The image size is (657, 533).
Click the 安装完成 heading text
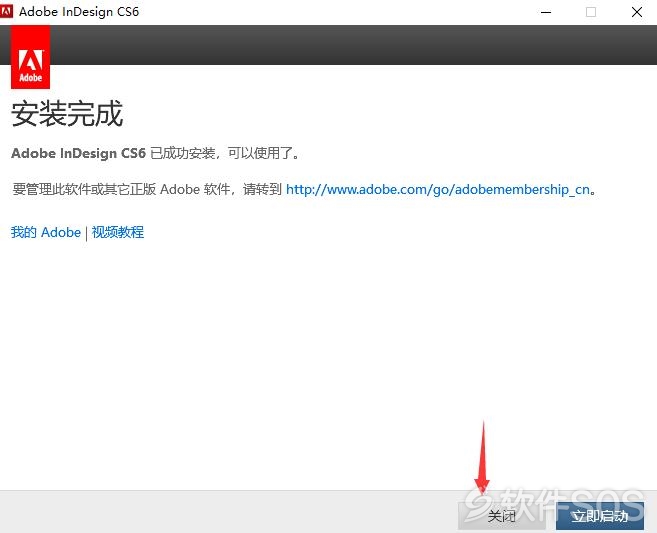(x=67, y=114)
